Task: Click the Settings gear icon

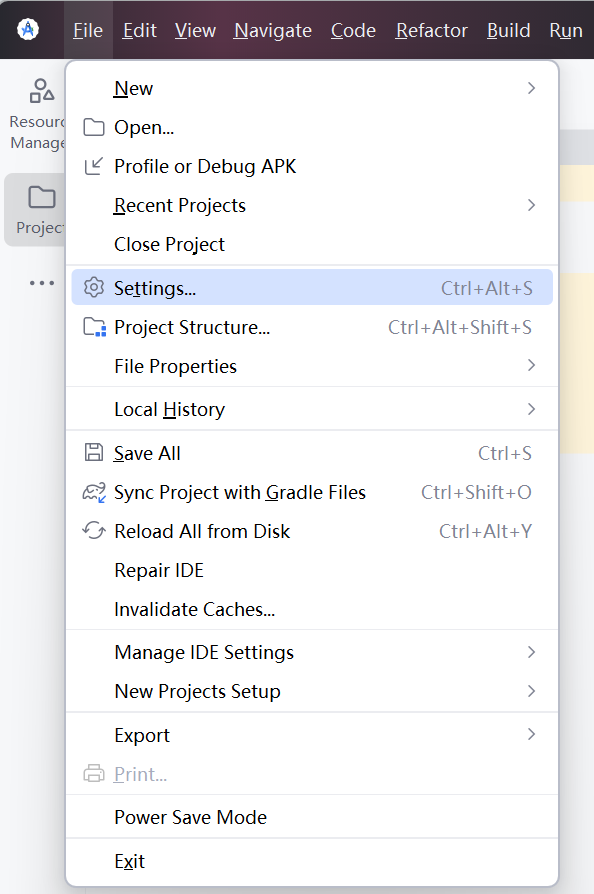Action: (x=93, y=287)
